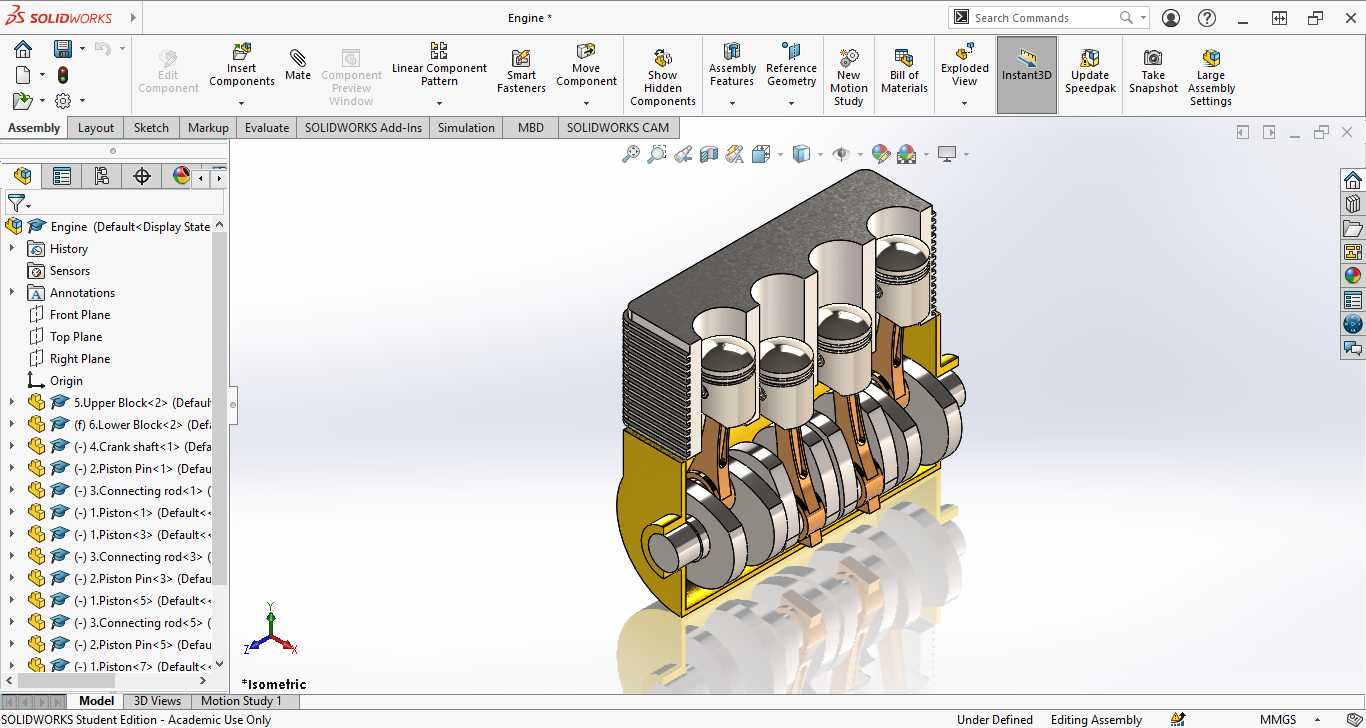Click the MMGS unit system in status bar

1278,720
